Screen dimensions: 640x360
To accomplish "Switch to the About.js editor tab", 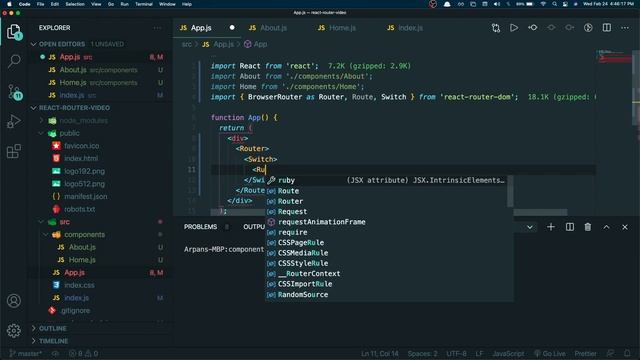I will [273, 28].
